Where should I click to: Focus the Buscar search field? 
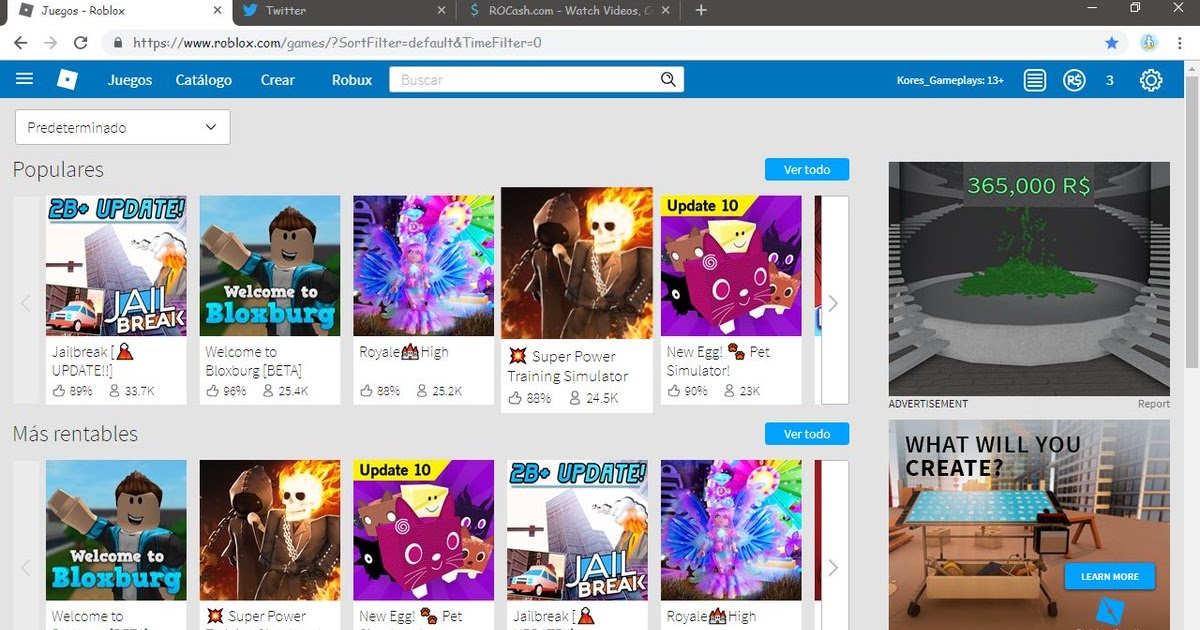pyautogui.click(x=525, y=80)
